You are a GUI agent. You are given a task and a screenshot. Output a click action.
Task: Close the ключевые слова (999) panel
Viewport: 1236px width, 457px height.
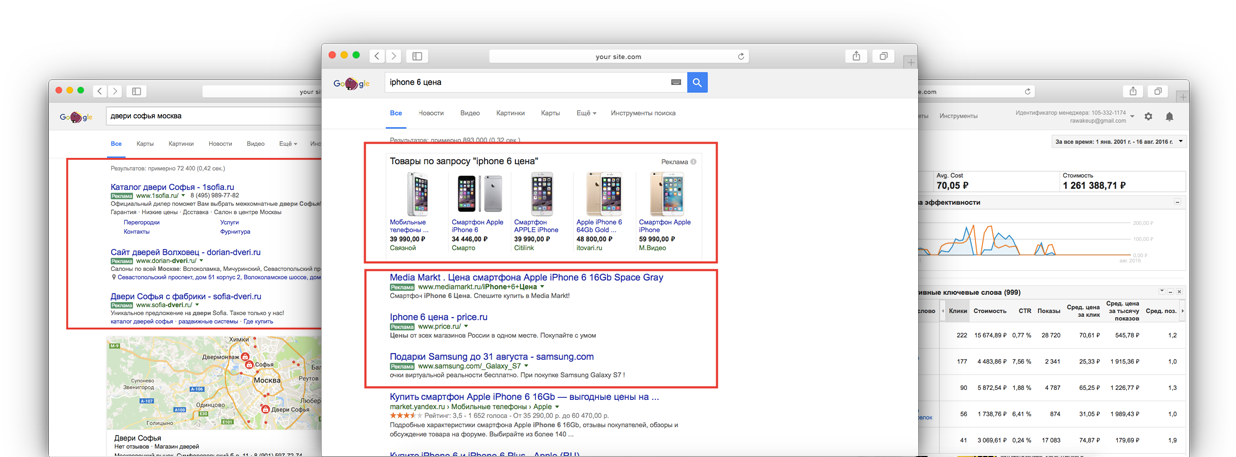1179,292
